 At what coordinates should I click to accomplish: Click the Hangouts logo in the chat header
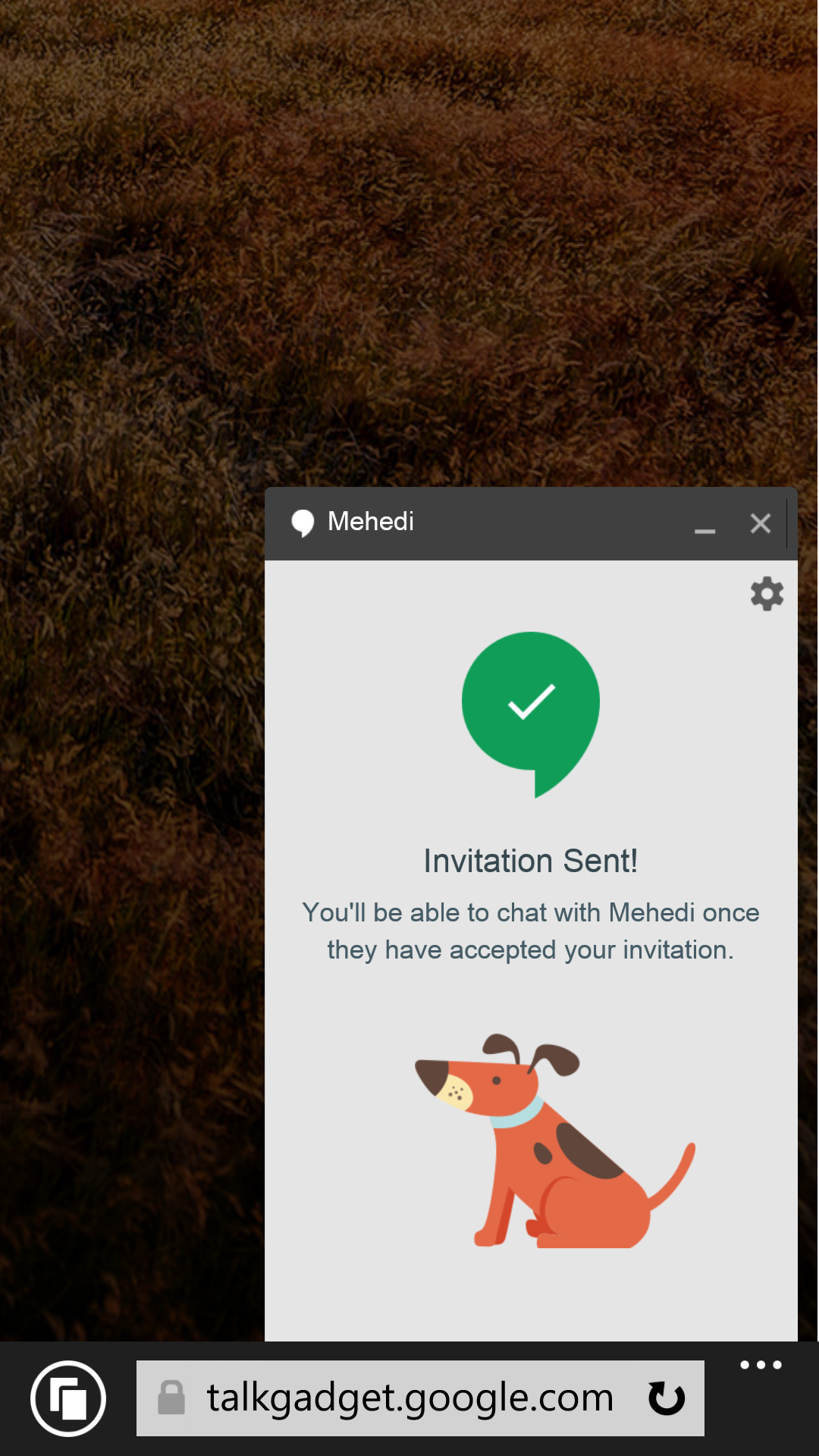pyautogui.click(x=303, y=522)
